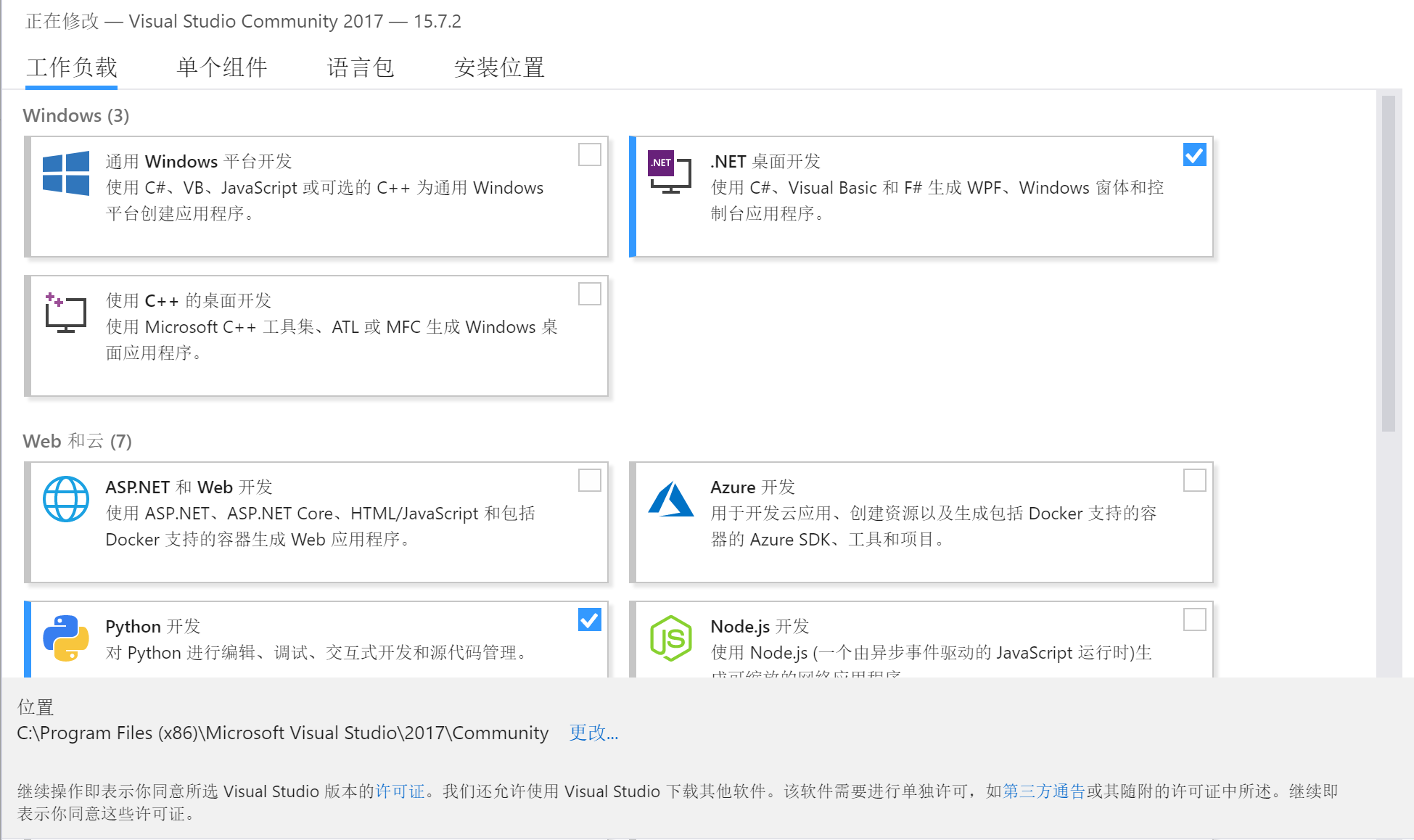The image size is (1414, 840).
Task: Click the Node.js hexagon logo icon
Action: [x=670, y=638]
